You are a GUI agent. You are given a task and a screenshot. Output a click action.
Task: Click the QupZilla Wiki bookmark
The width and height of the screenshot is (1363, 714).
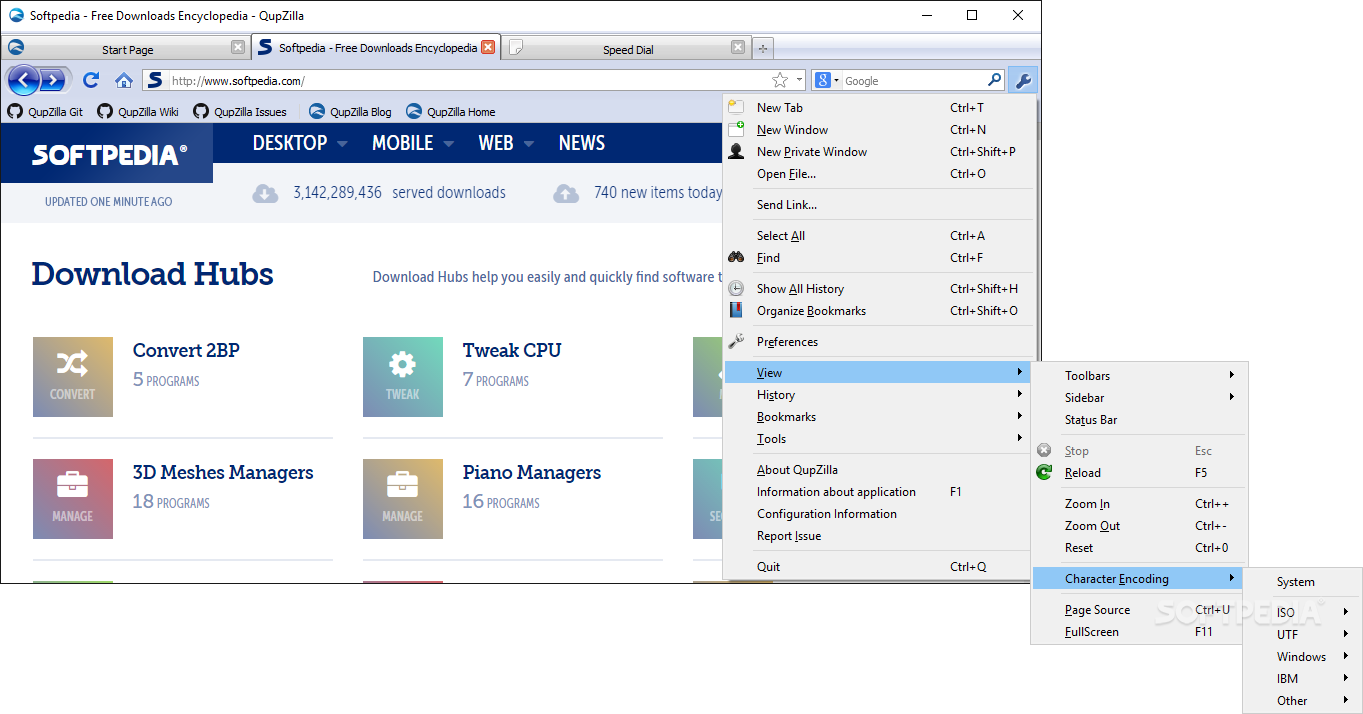[x=138, y=112]
